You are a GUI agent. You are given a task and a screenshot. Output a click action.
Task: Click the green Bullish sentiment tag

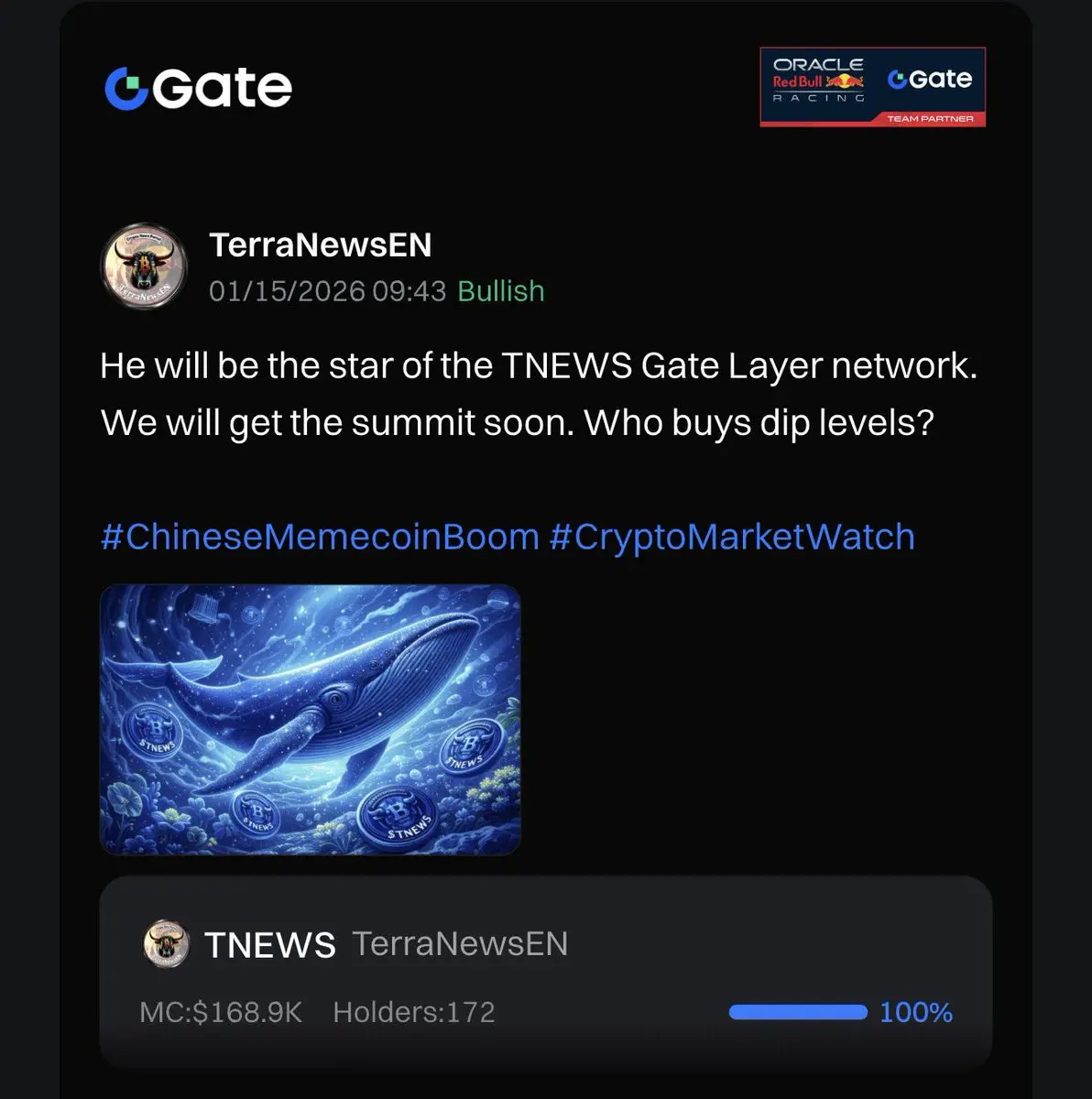point(501,291)
